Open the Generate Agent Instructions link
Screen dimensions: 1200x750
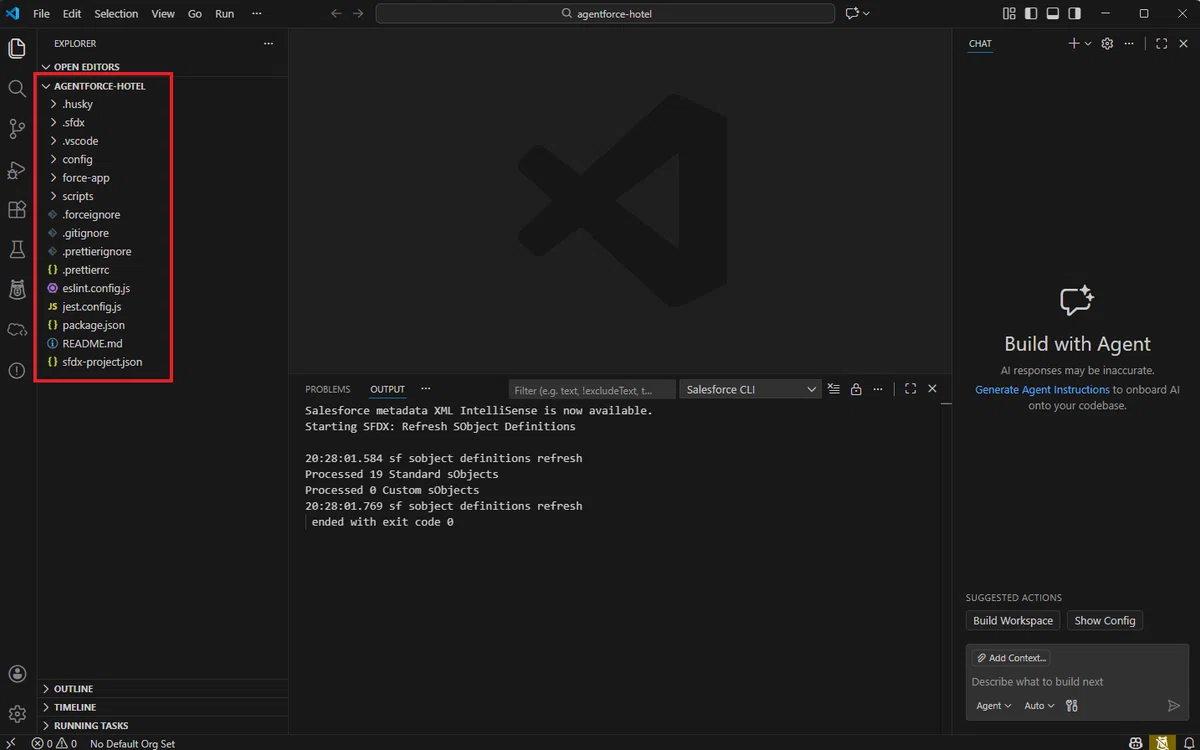click(x=1042, y=390)
